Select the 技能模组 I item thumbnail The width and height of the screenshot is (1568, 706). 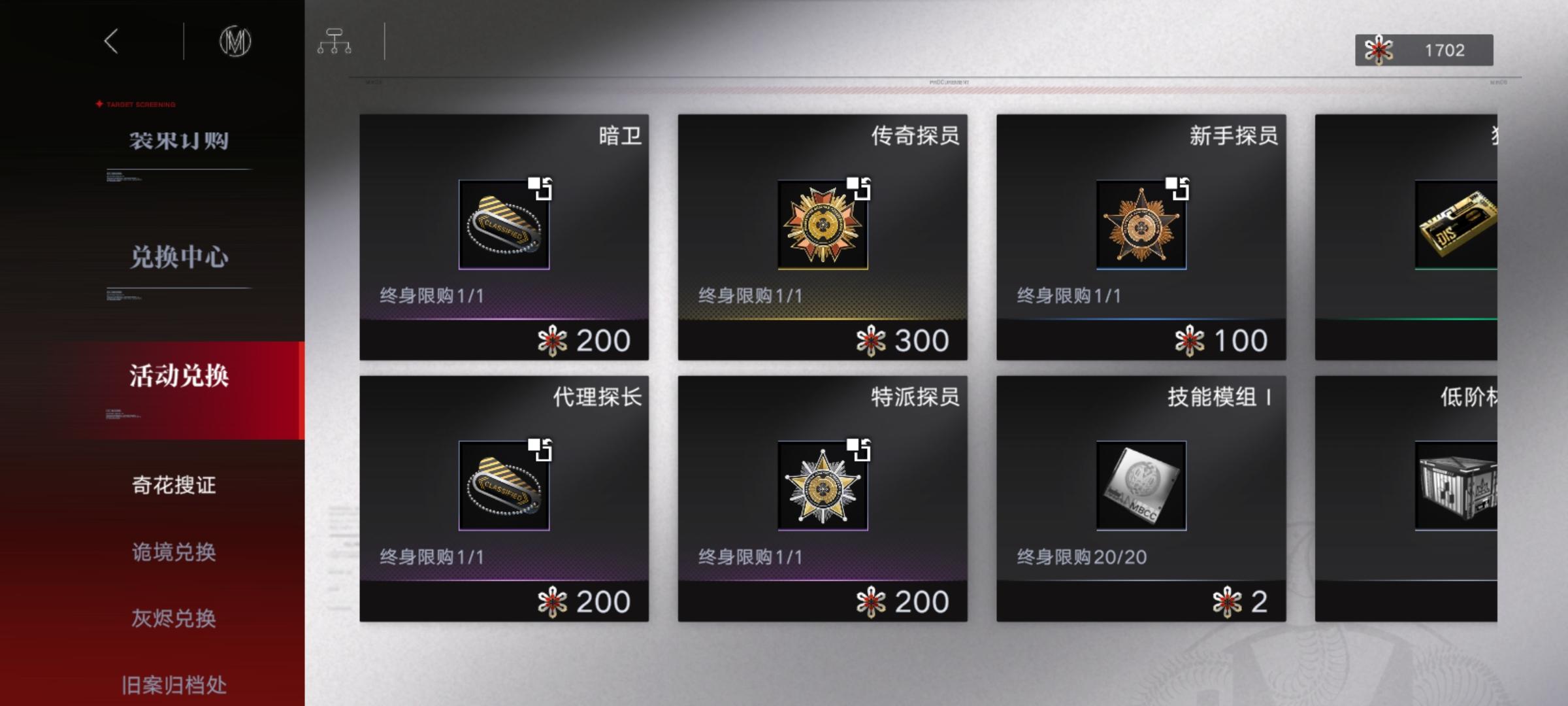coord(1141,486)
